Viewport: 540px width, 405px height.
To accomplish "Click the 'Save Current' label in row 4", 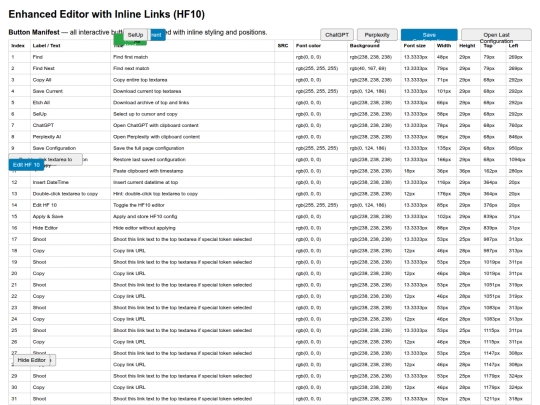I will click(x=48, y=91).
